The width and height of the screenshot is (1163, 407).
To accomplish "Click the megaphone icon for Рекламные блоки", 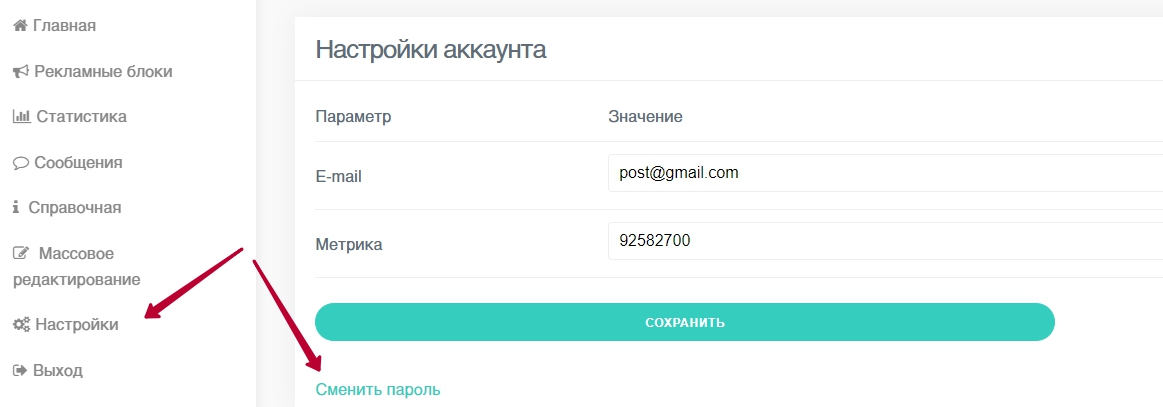I will tap(20, 72).
